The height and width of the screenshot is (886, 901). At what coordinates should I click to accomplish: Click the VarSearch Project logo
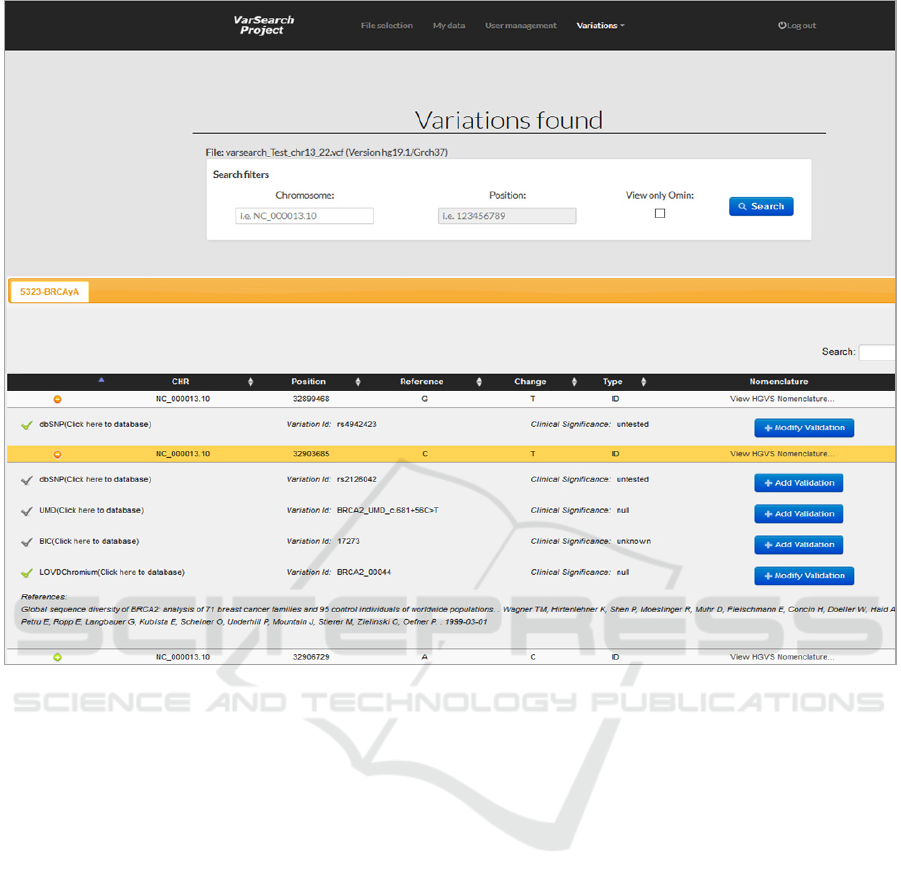[x=263, y=25]
